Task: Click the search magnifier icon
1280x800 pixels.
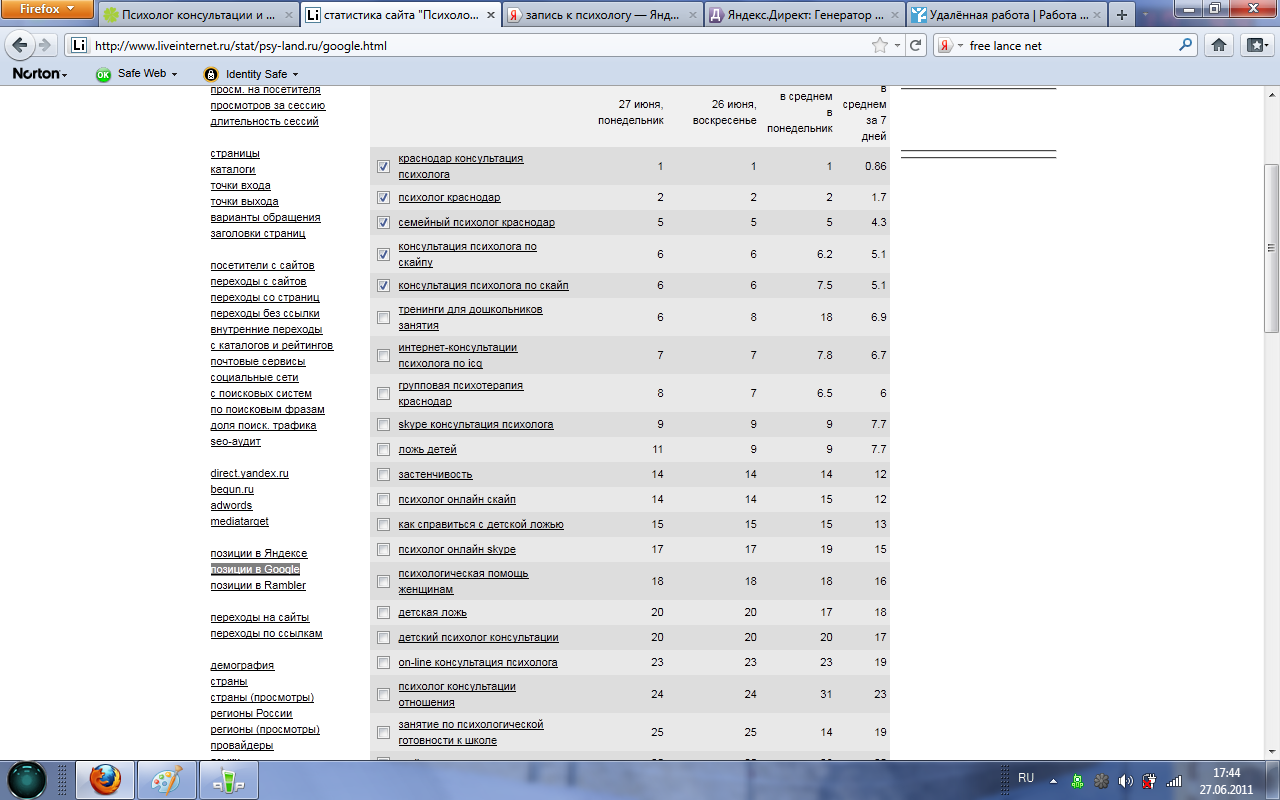Action: coord(1186,45)
